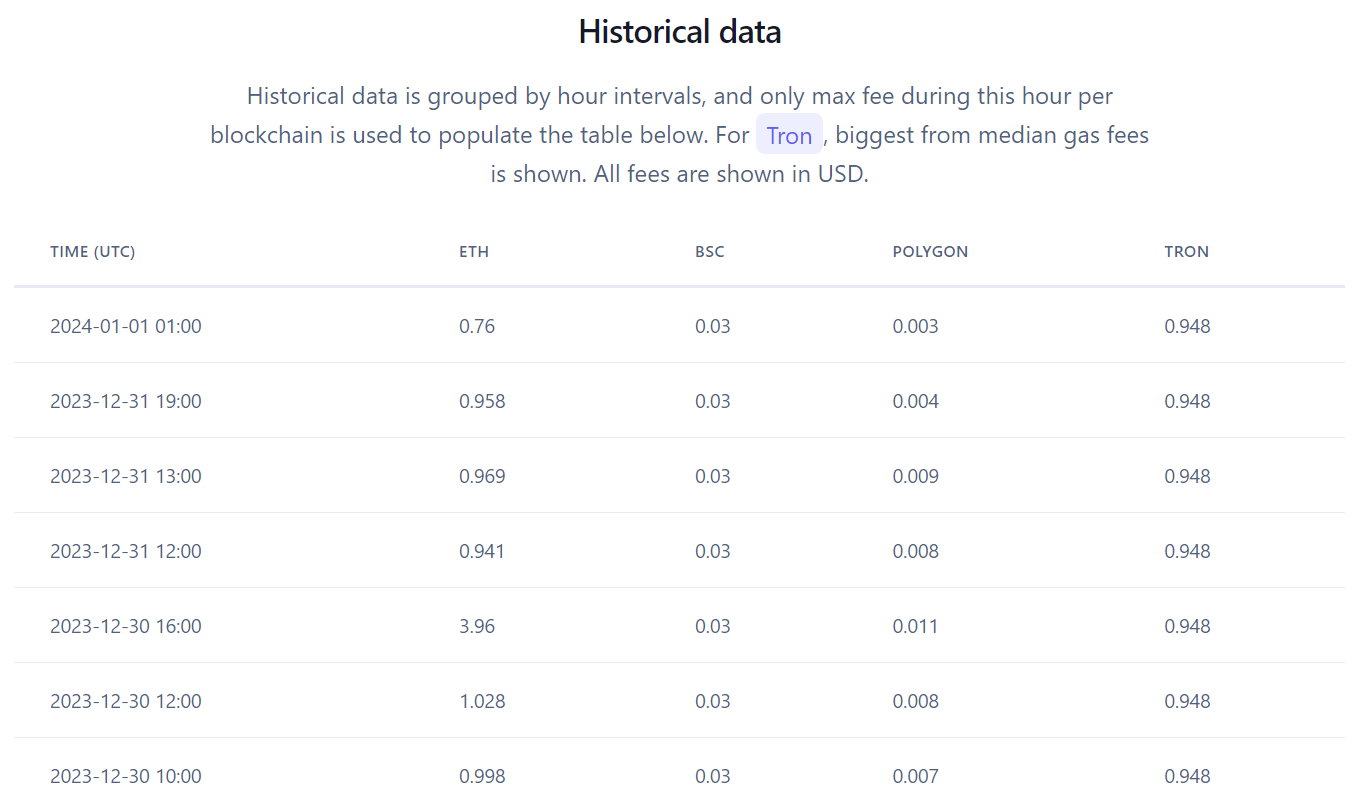Select the TIME (UTC) column header

point(93,252)
